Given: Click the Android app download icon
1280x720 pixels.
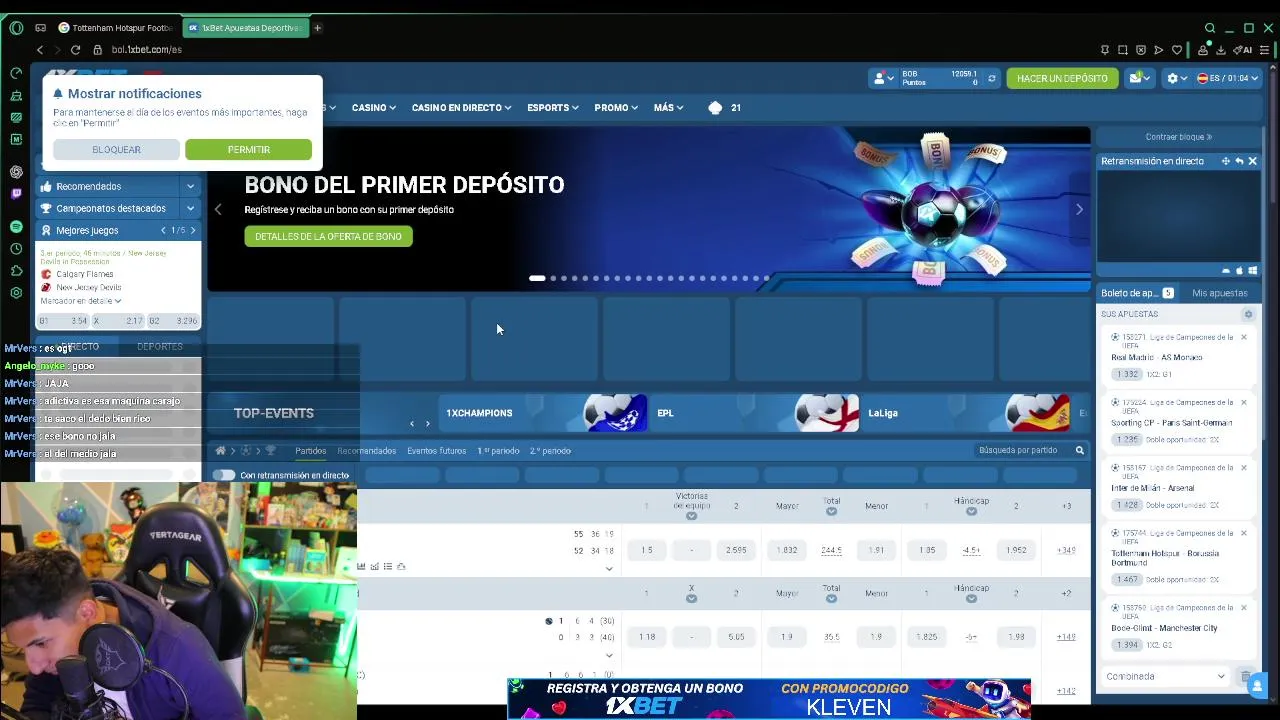Looking at the screenshot, I should pyautogui.click(x=1226, y=270).
